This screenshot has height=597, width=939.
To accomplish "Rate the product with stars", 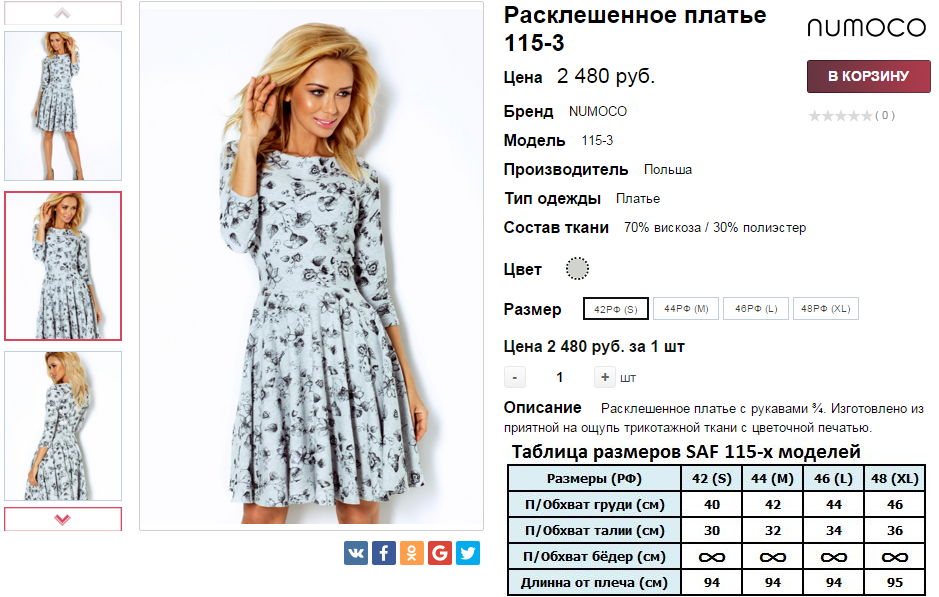I will (x=841, y=116).
